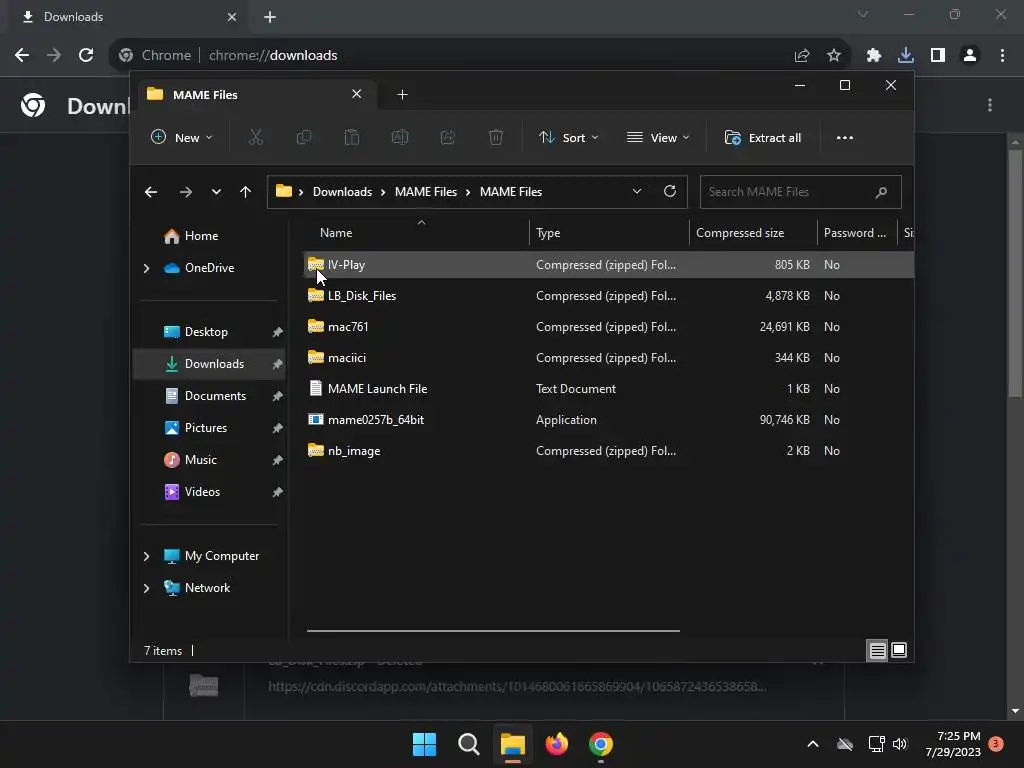Open the View dropdown
Viewport: 1024px width, 768px height.
pos(658,138)
